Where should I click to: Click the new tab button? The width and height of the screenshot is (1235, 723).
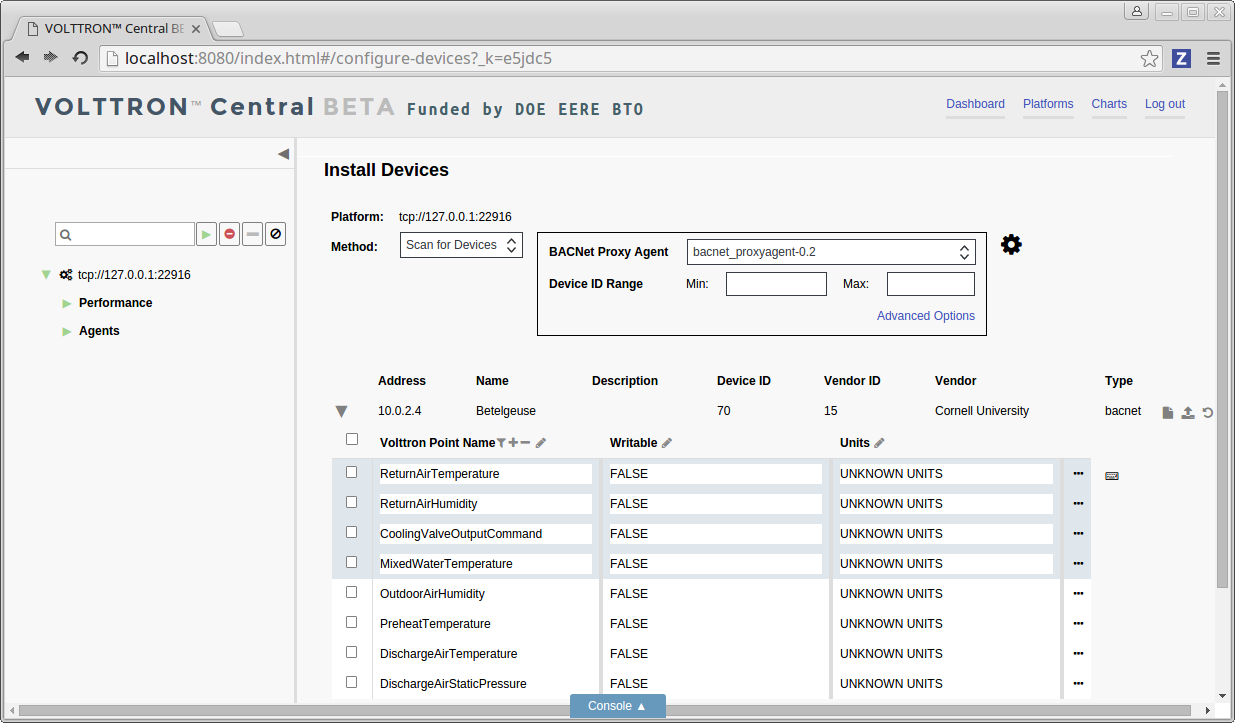228,29
